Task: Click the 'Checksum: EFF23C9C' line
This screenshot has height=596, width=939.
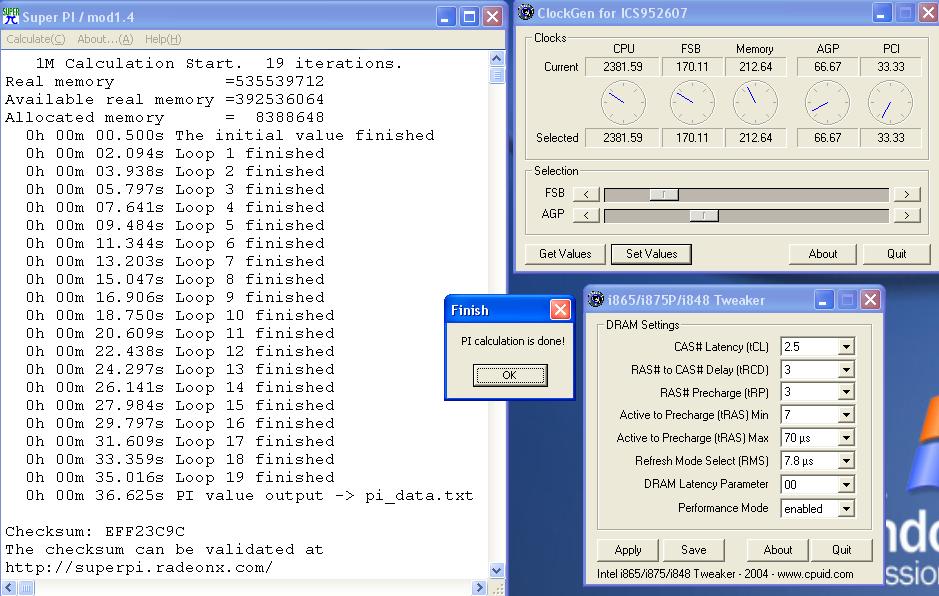Action: 95,531
